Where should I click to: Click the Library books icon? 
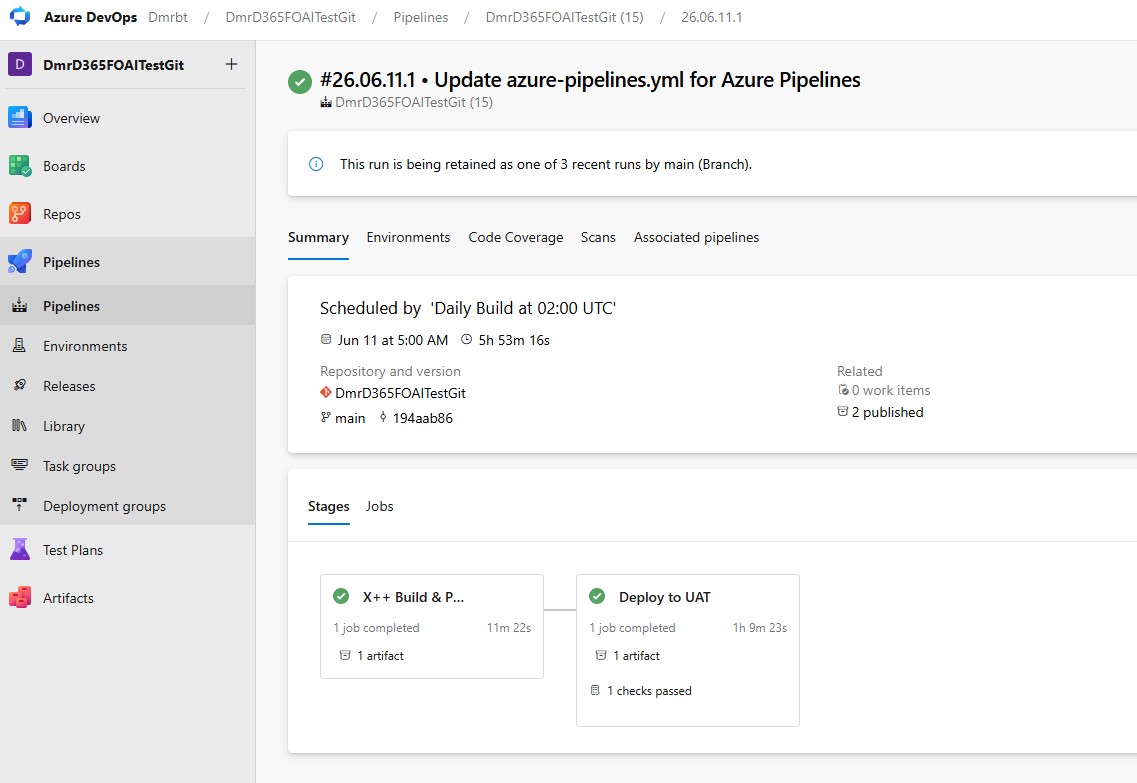[x=20, y=426]
